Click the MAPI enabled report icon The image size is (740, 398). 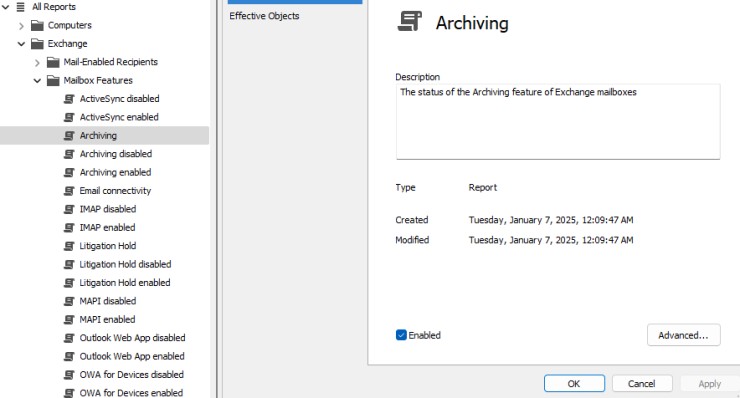69,320
